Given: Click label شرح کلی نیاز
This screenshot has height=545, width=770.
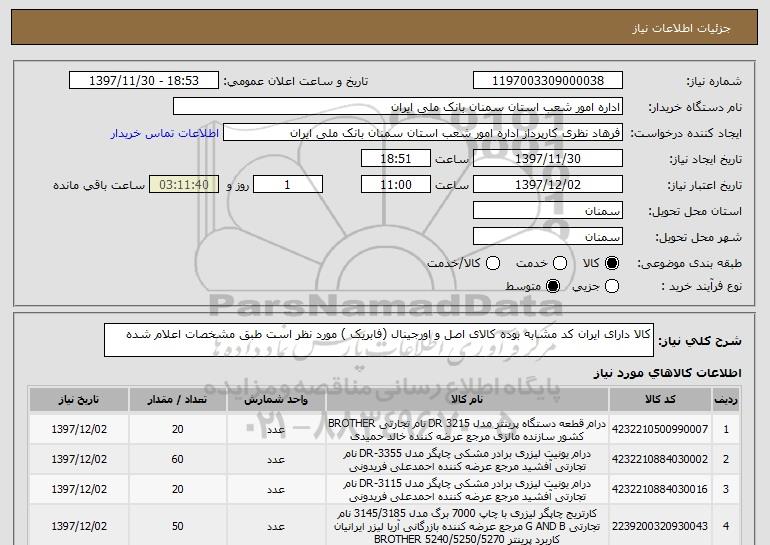Looking at the screenshot, I should point(700,341).
